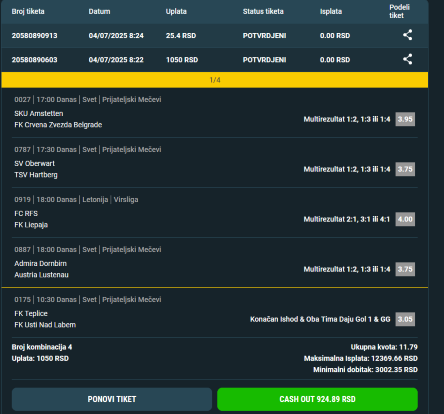Open the Austria Lustenau match entry
The height and width of the screenshot is (414, 444).
pos(41,275)
